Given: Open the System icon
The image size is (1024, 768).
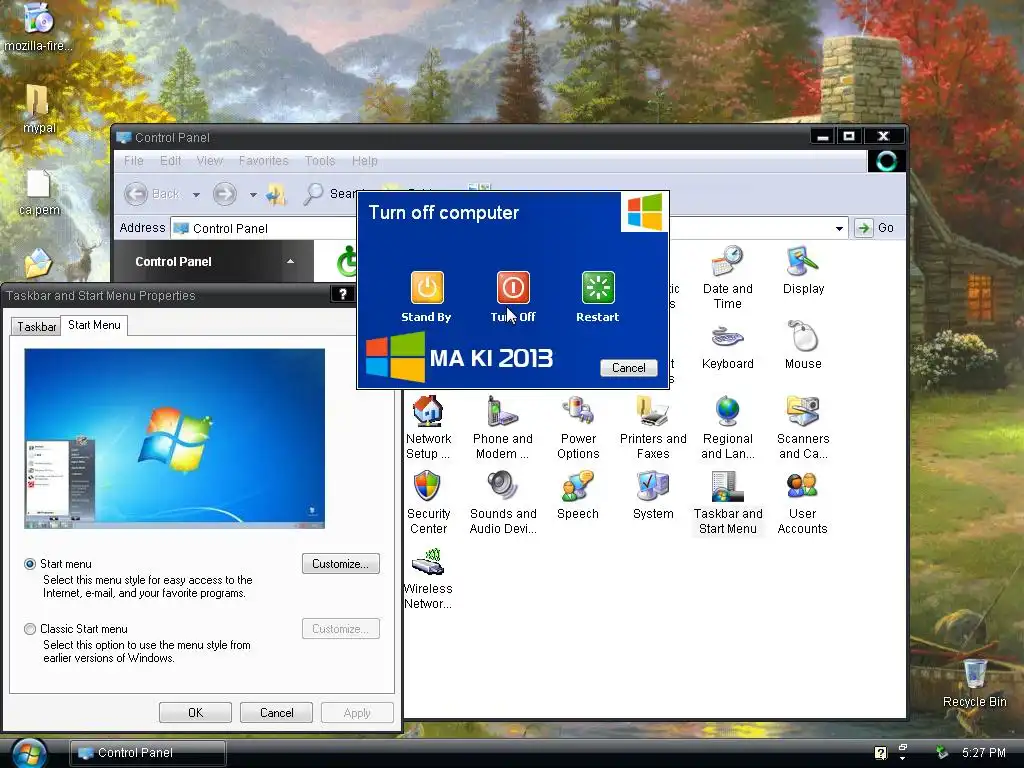Looking at the screenshot, I should (653, 496).
